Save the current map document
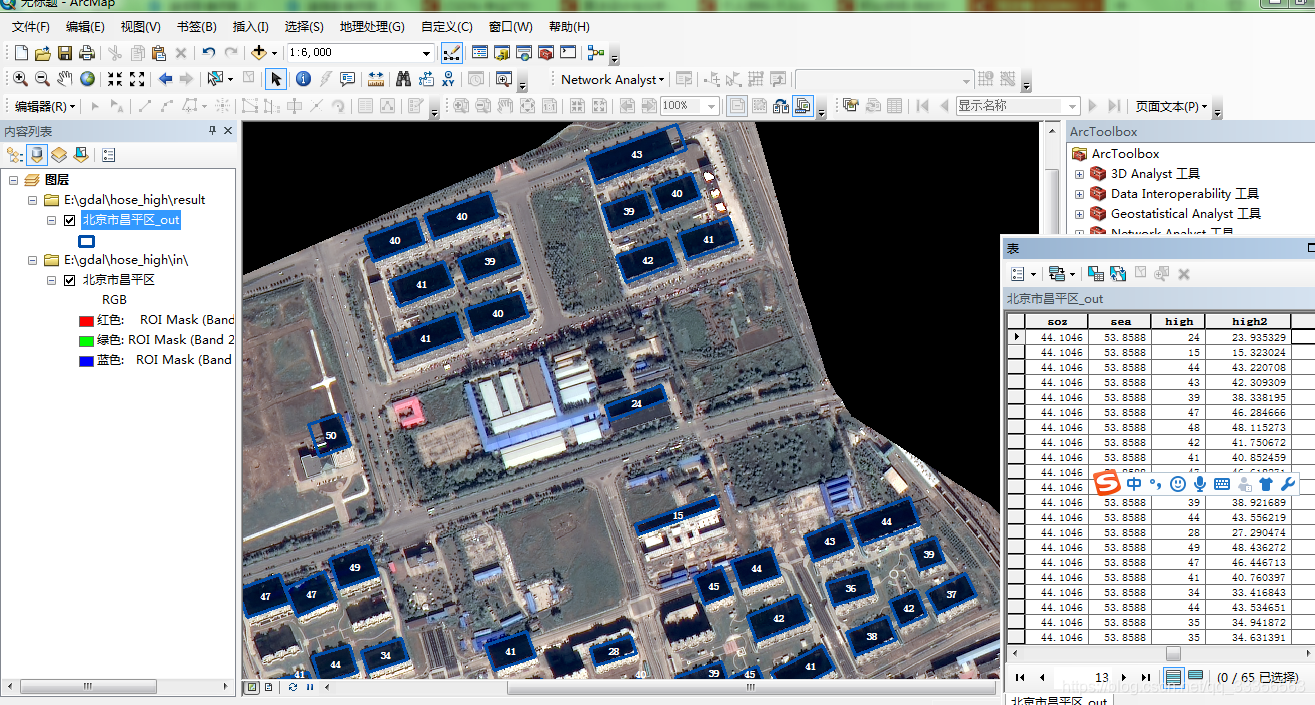 coord(65,53)
